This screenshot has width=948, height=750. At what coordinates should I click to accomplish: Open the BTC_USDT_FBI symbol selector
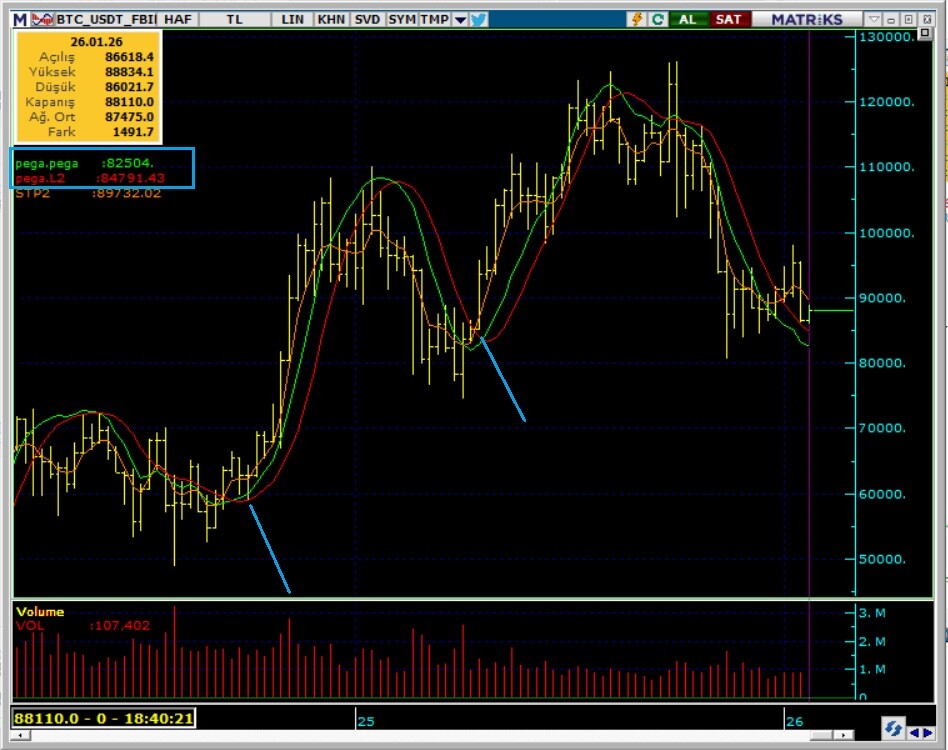[x=105, y=19]
